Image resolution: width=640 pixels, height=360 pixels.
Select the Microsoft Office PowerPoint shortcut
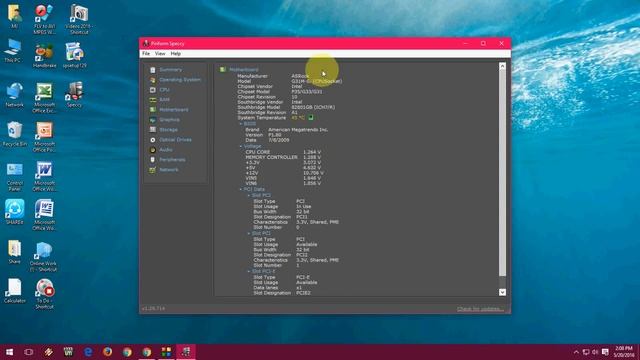click(x=44, y=138)
